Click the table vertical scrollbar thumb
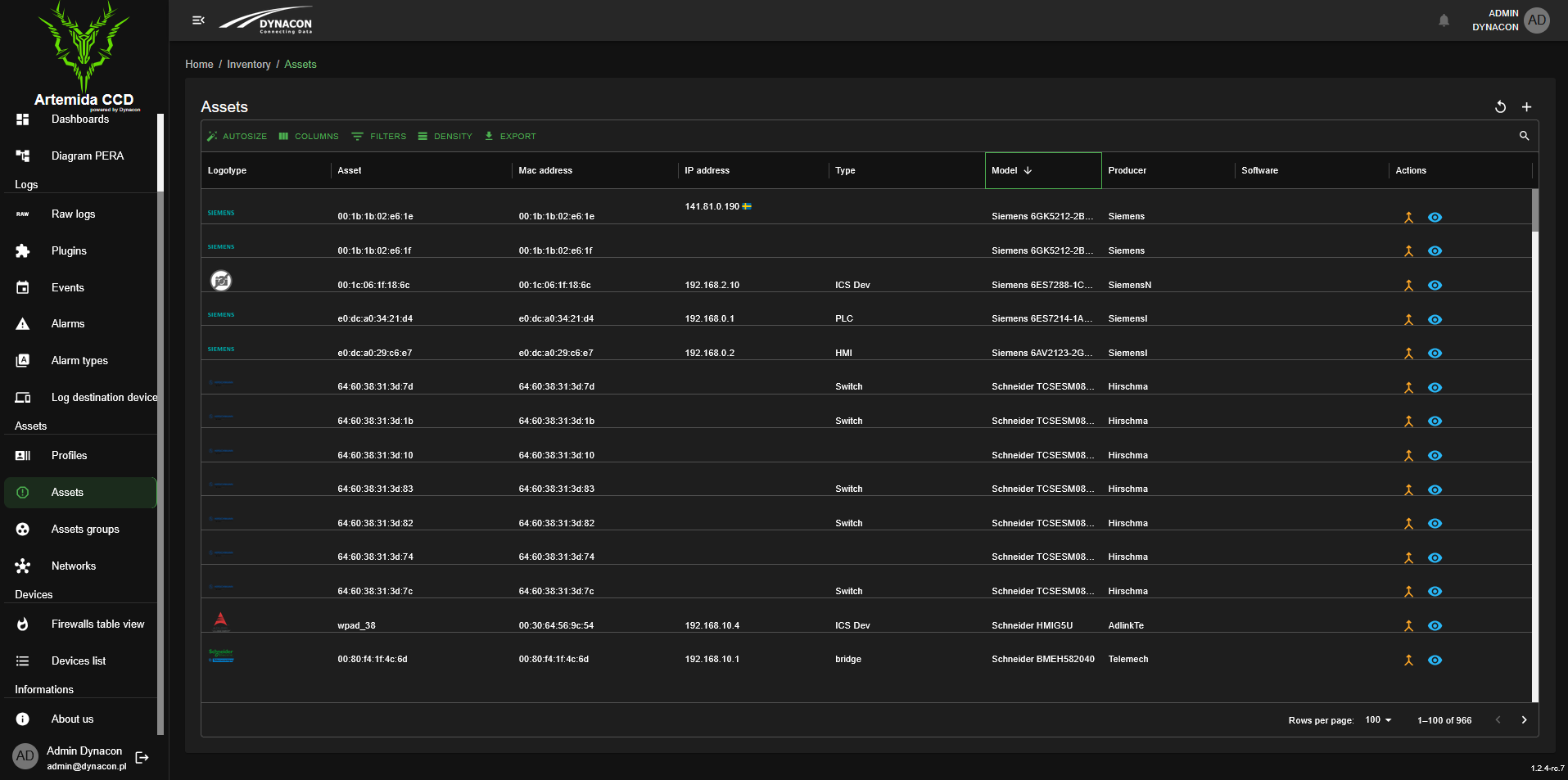 [1535, 210]
